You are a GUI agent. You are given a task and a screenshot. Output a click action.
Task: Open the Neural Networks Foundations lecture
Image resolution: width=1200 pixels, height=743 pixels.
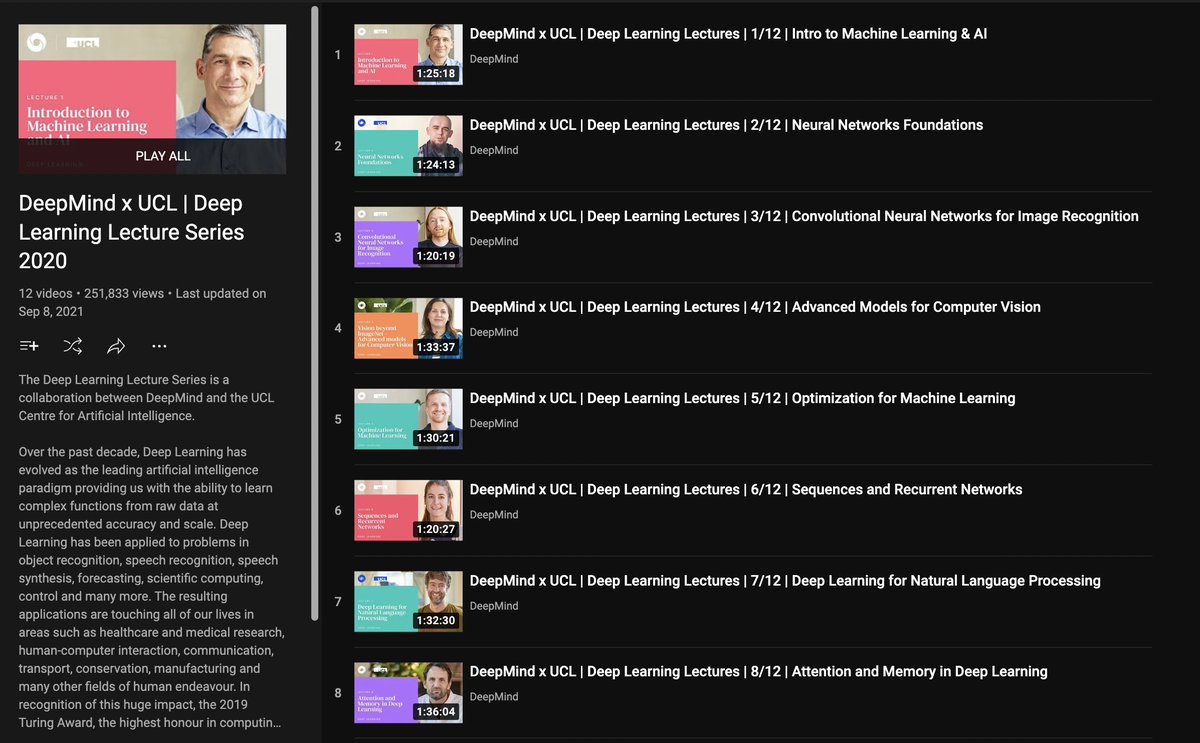pos(724,124)
